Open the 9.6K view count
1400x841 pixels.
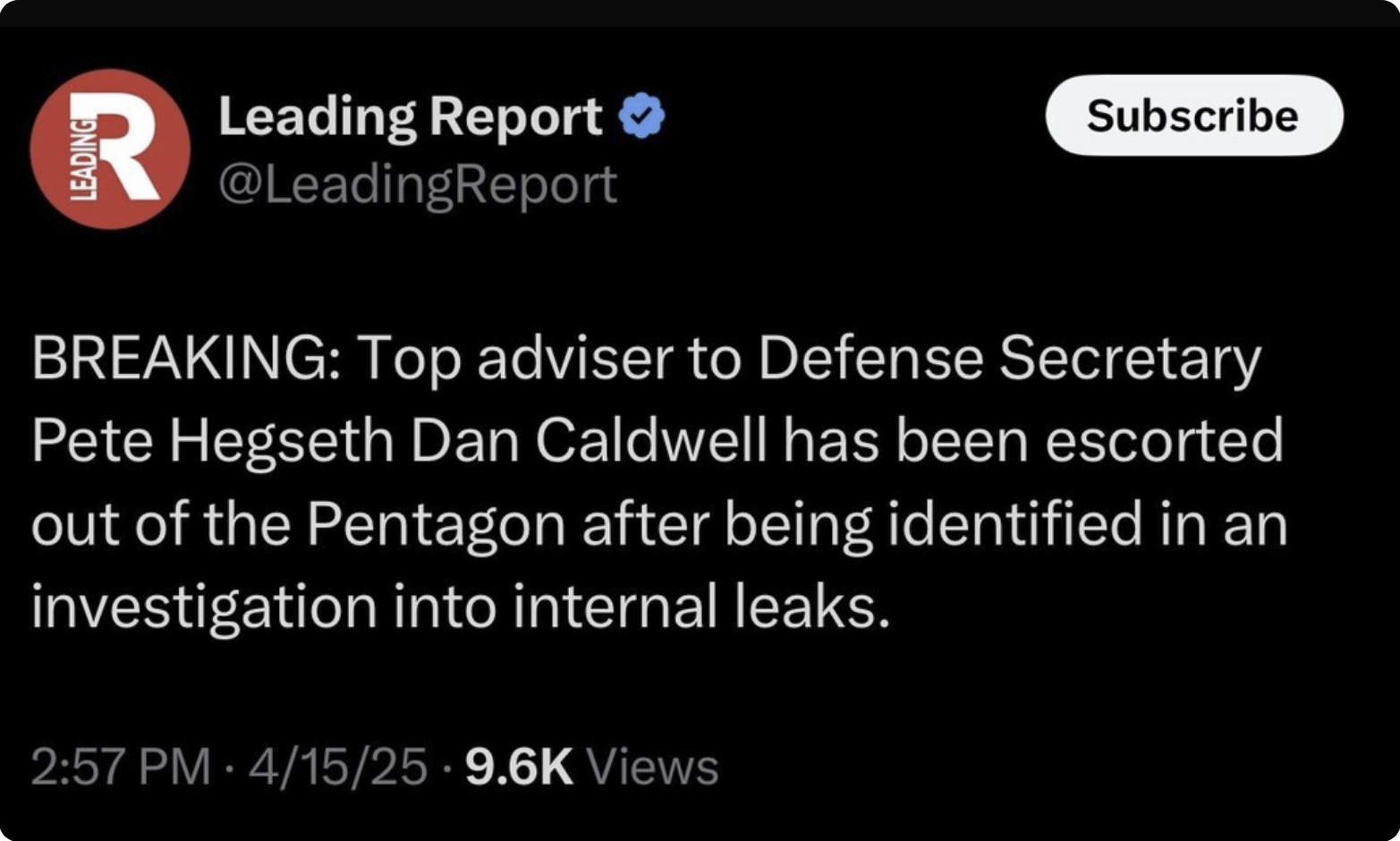pyautogui.click(x=519, y=768)
